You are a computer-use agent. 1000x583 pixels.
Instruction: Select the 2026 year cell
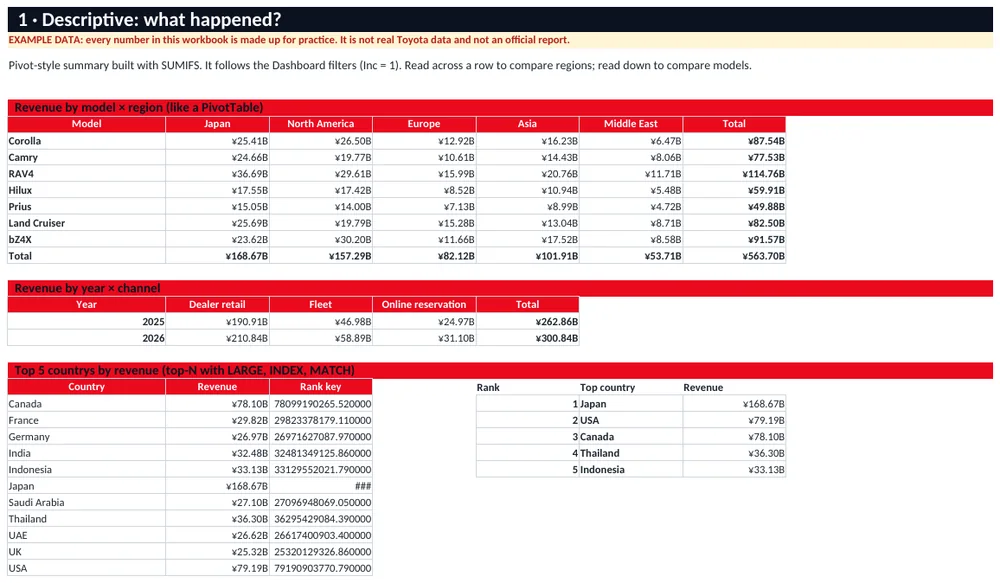point(87,338)
